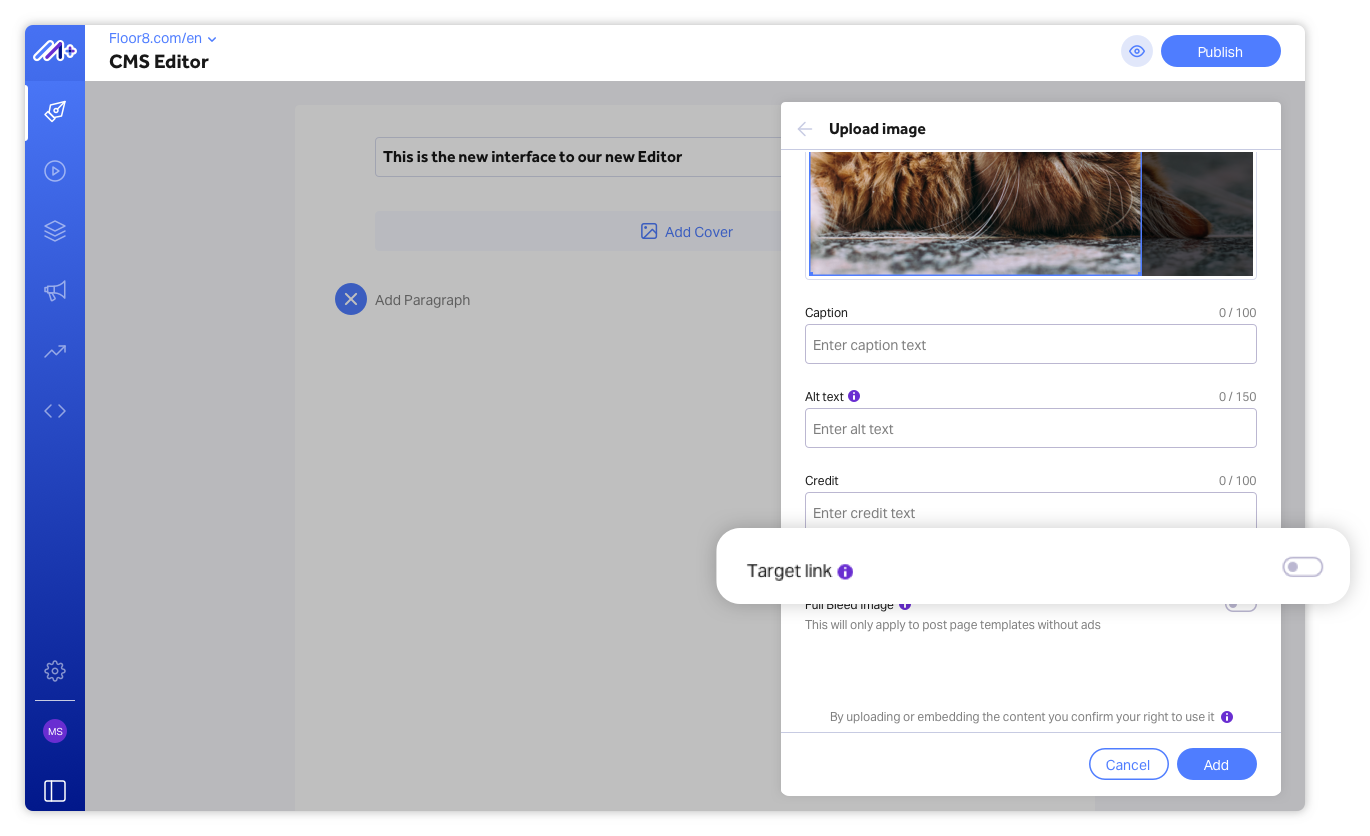Open the settings gear in sidebar
The image size is (1370, 836).
(x=55, y=671)
